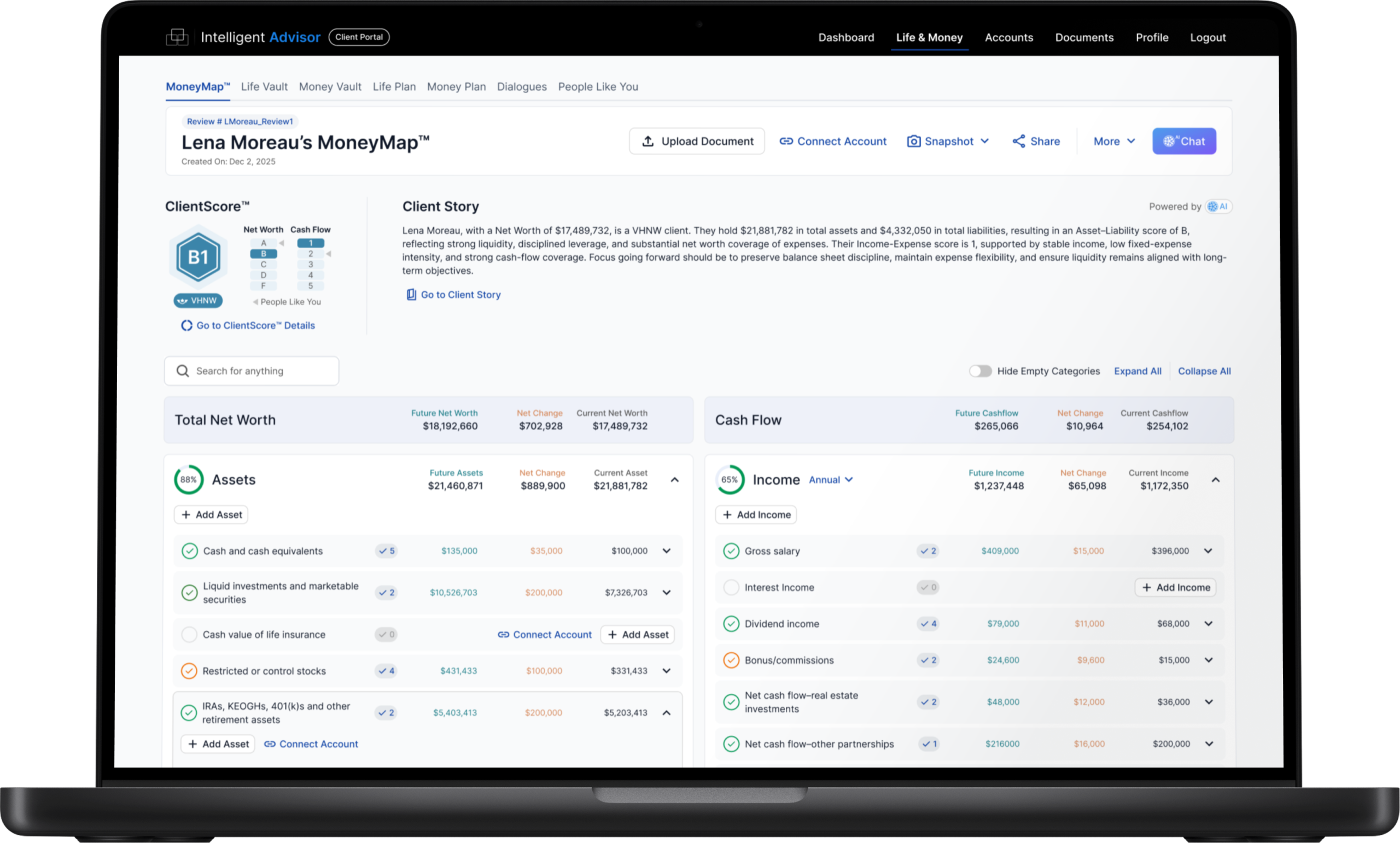Open the Accounts navigation menu item
1400x843 pixels.
click(1008, 38)
